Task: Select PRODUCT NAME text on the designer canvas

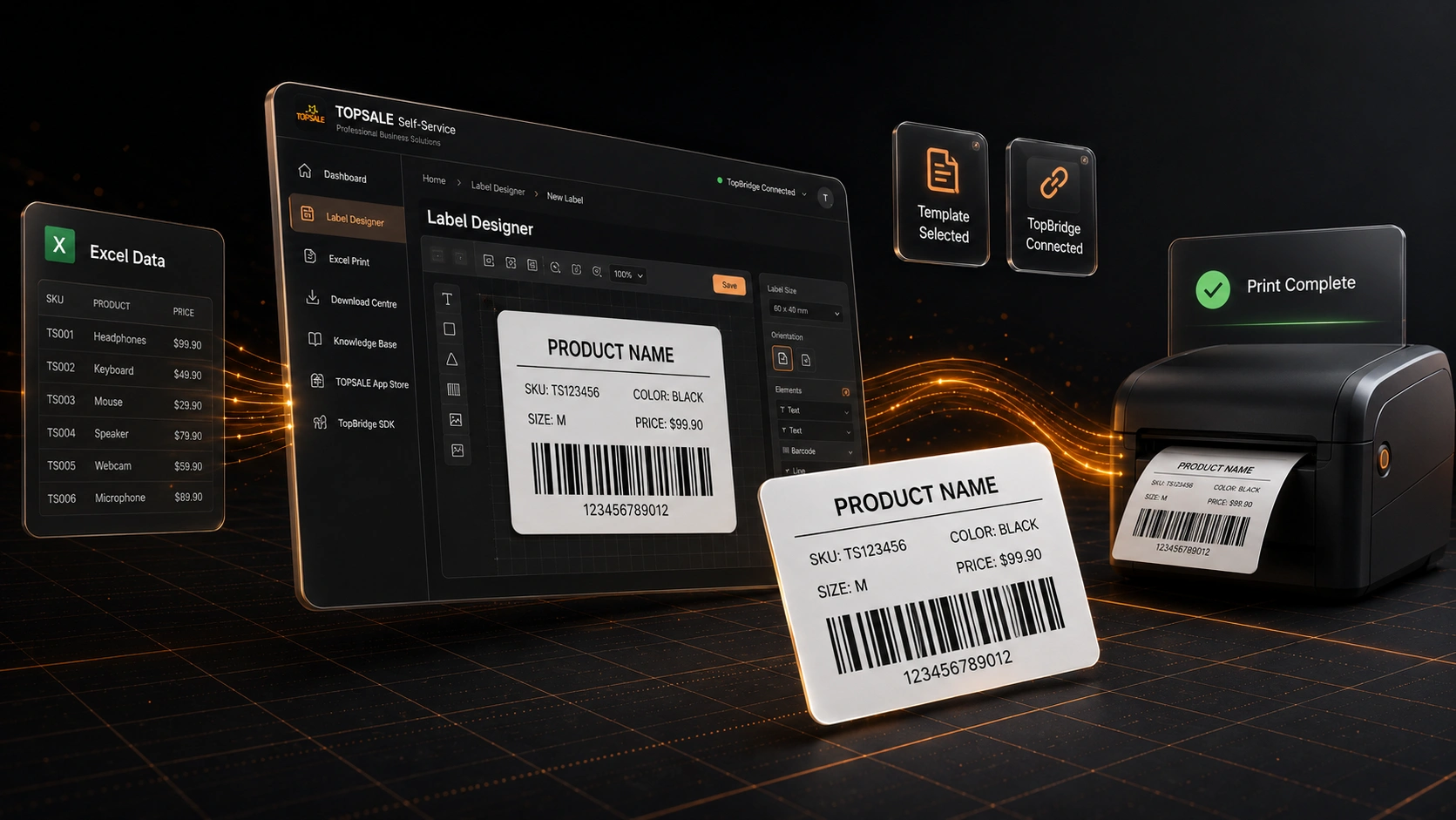Action: pyautogui.click(x=611, y=352)
